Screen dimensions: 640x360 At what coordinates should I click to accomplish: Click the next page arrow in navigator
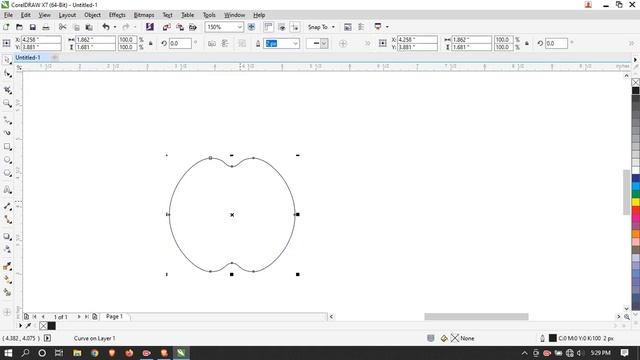[x=79, y=316]
